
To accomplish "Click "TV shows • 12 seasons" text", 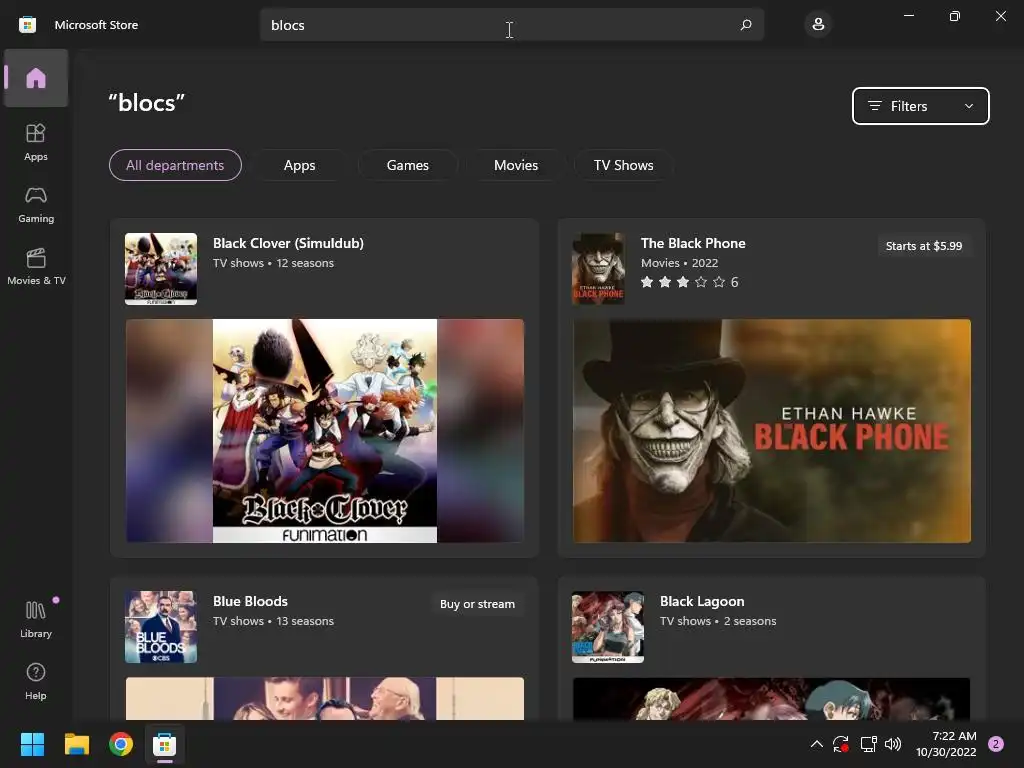I will click(x=273, y=263).
